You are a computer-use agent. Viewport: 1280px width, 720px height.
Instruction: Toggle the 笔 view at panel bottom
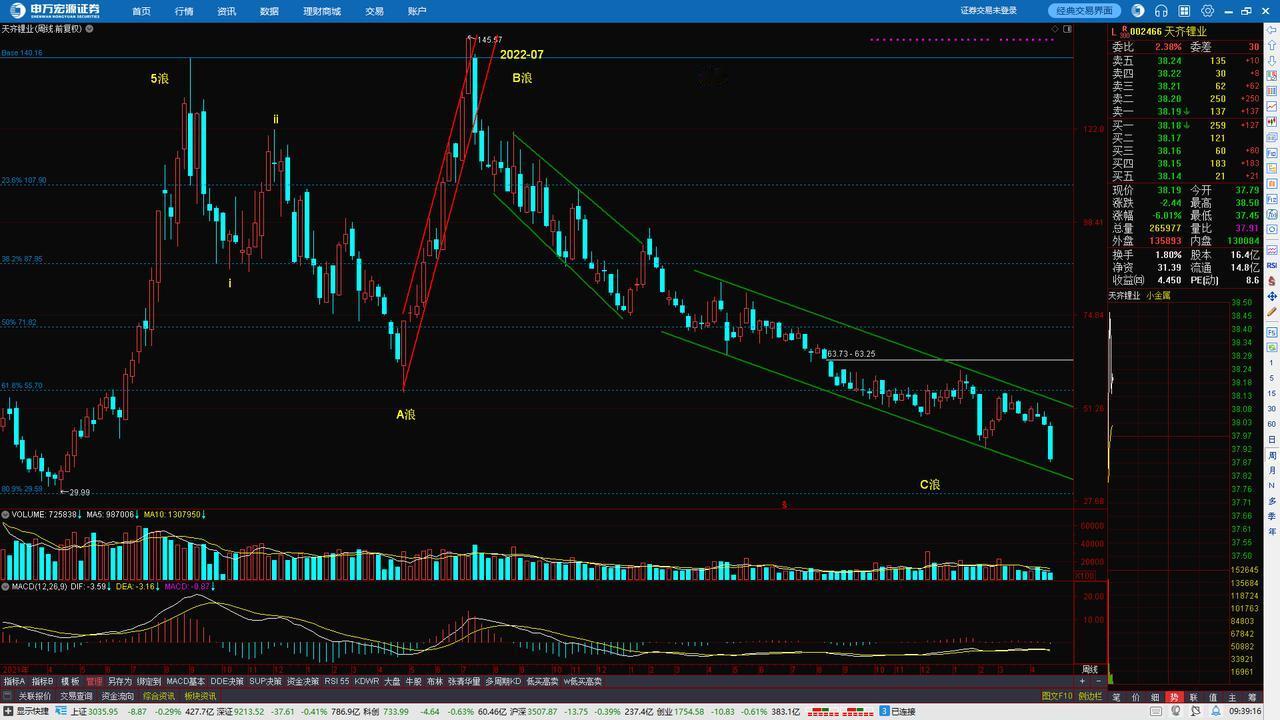(x=1117, y=697)
